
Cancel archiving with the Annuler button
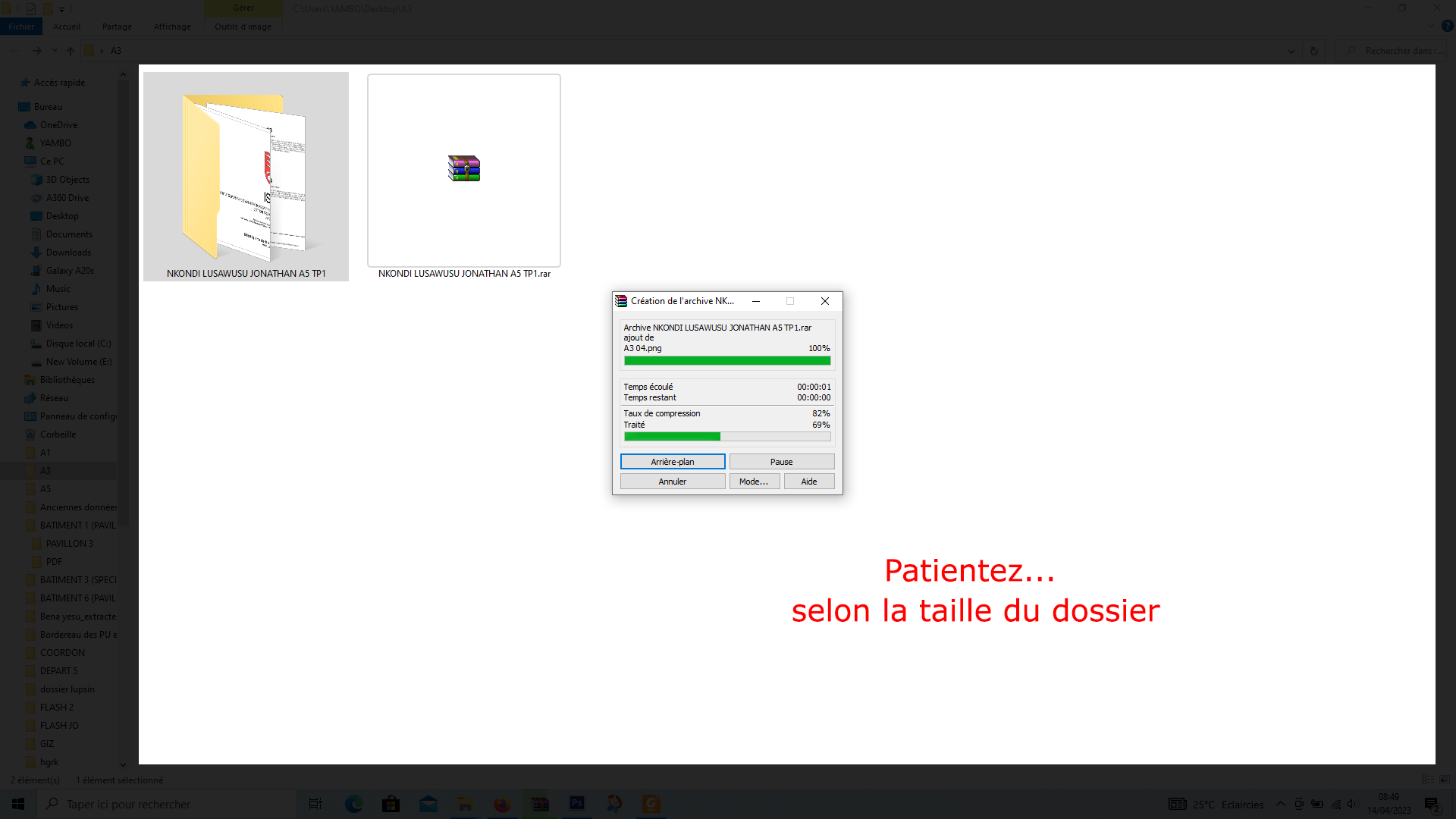coord(672,482)
